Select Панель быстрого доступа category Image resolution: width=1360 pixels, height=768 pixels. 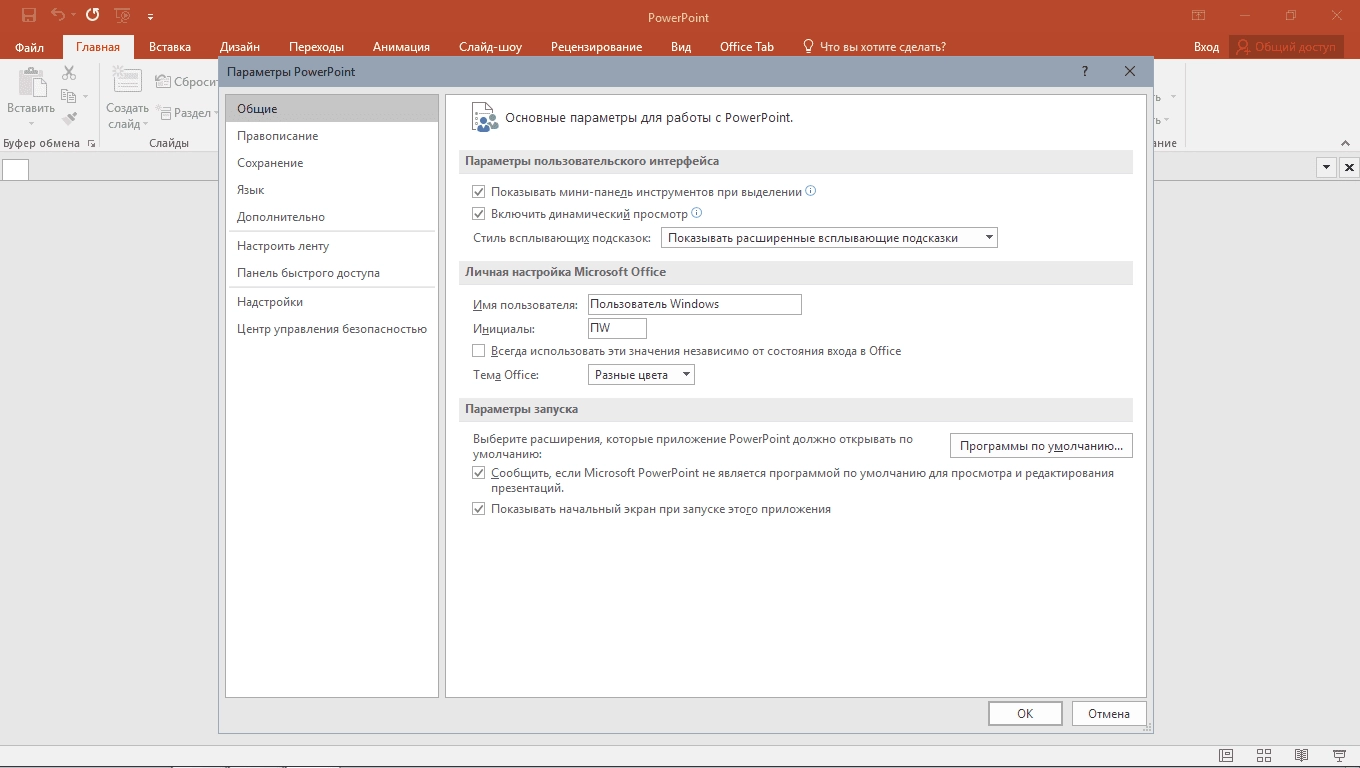[332, 272]
